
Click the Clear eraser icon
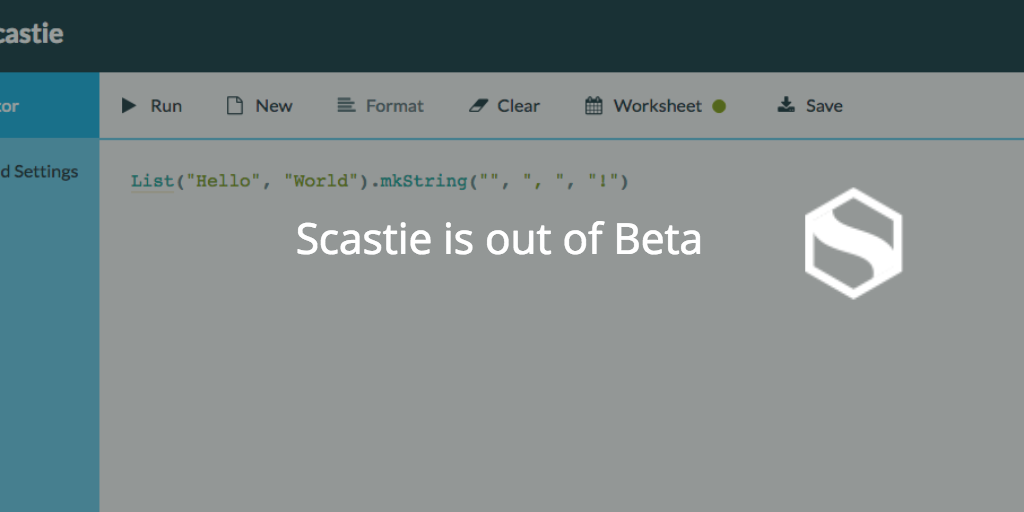(x=479, y=106)
